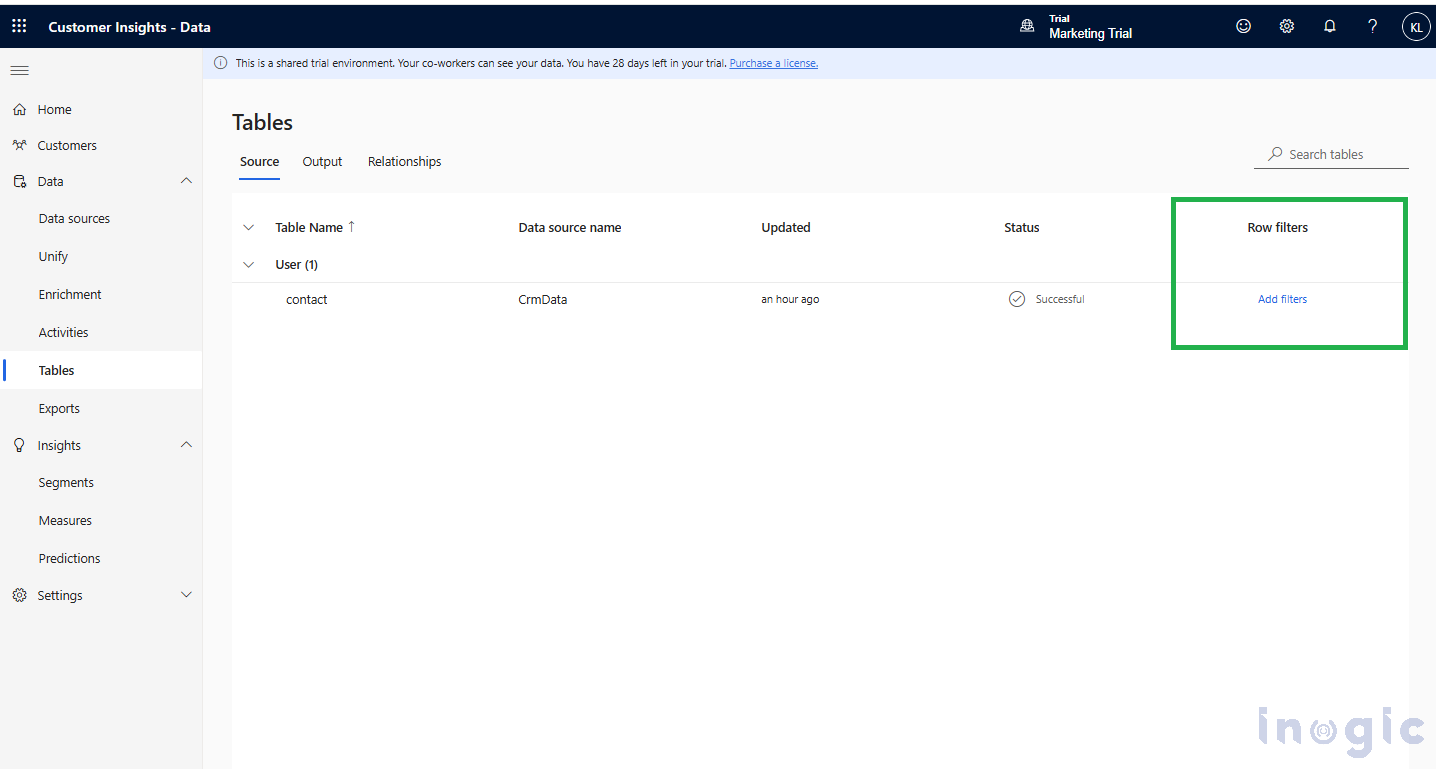1436x769 pixels.
Task: Click the Successful status checkmark icon
Action: click(1017, 298)
